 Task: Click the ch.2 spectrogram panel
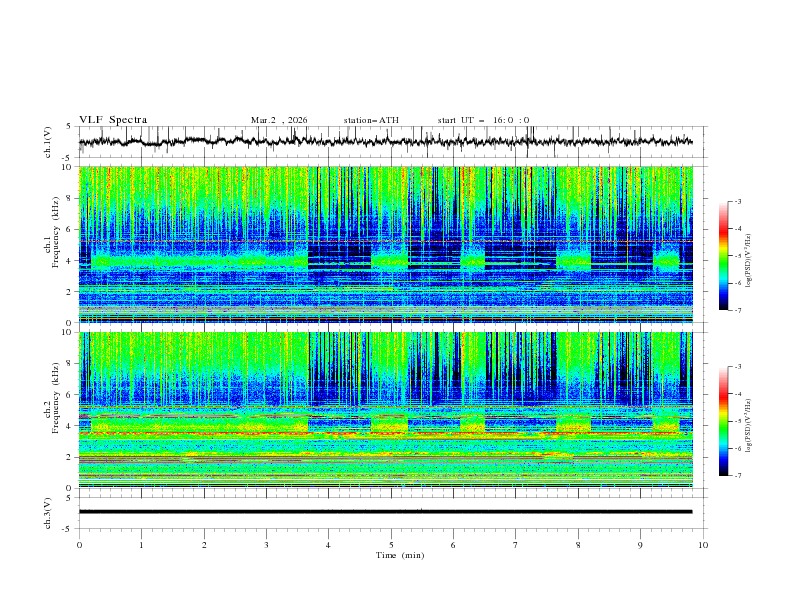[385, 410]
